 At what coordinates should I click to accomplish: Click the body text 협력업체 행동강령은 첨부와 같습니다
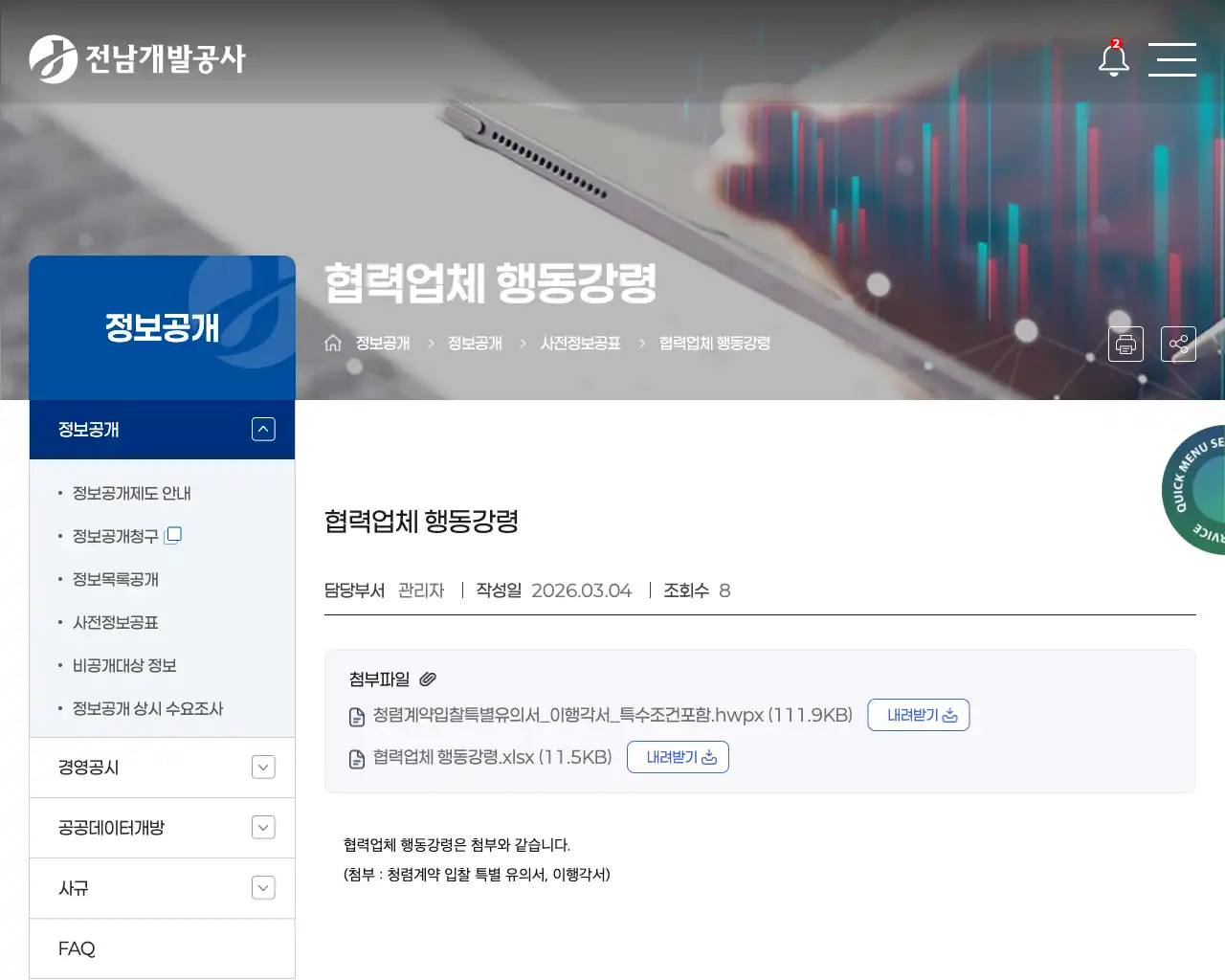(x=457, y=844)
